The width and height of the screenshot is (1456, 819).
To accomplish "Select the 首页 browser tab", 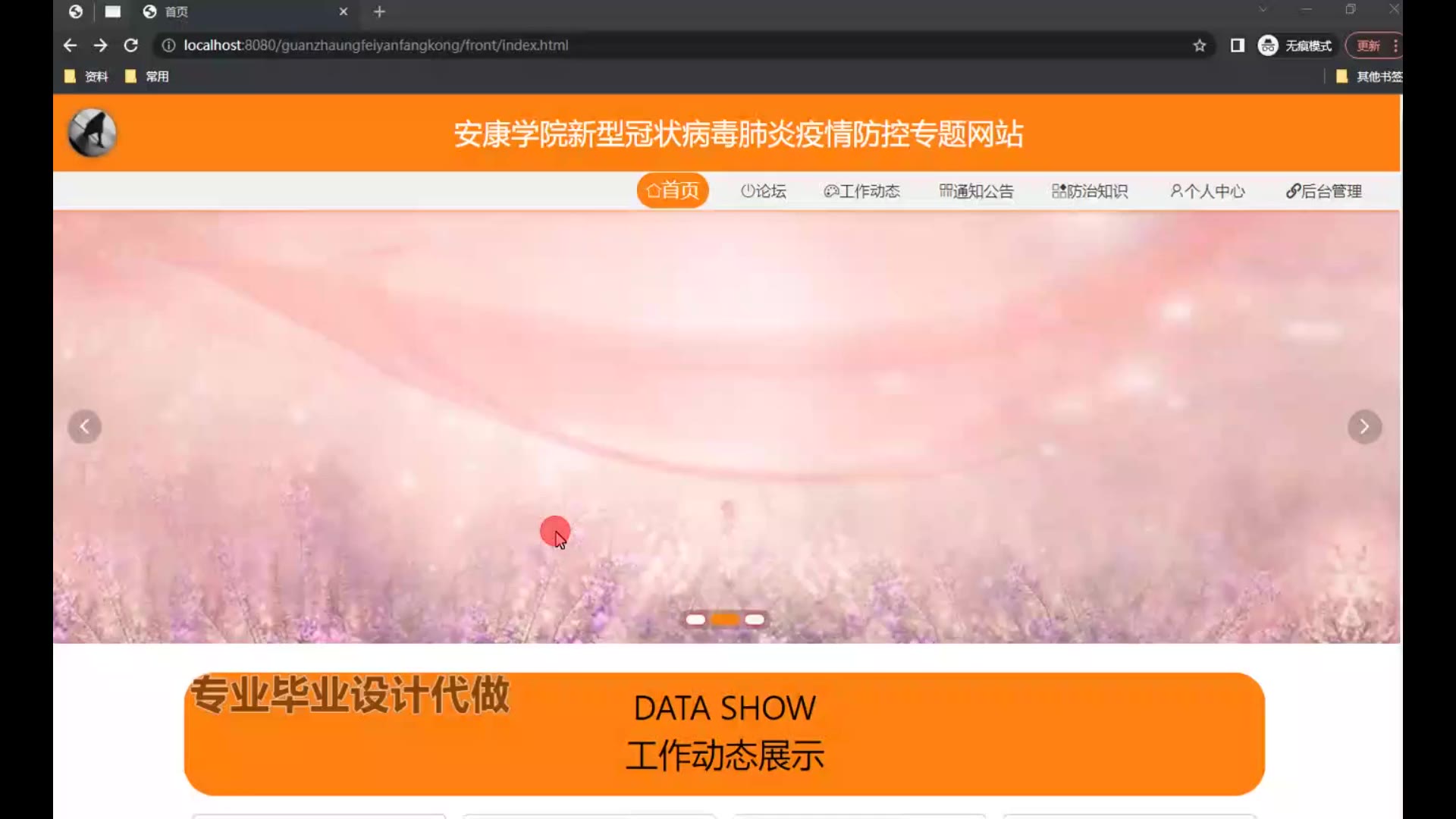I will [x=244, y=11].
